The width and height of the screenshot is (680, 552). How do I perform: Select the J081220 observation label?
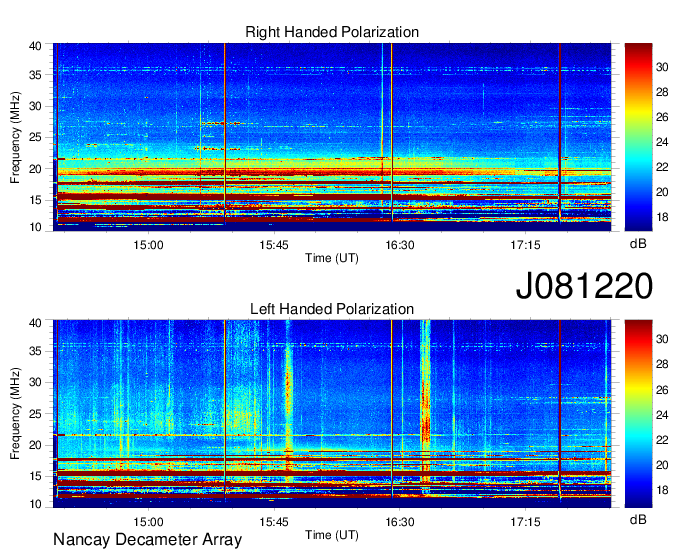point(584,286)
